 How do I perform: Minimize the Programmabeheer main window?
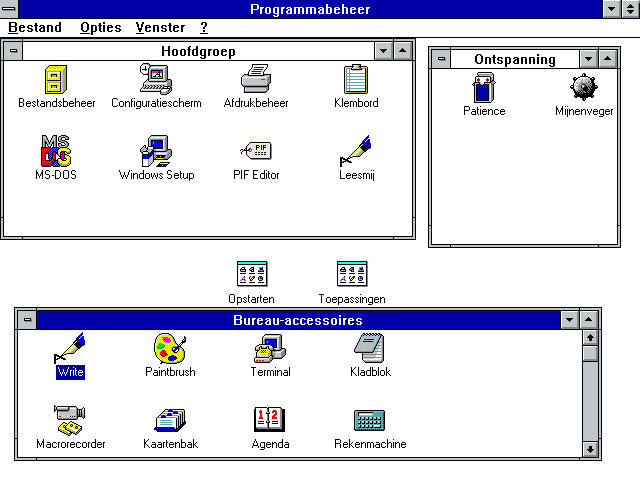(611, 9)
